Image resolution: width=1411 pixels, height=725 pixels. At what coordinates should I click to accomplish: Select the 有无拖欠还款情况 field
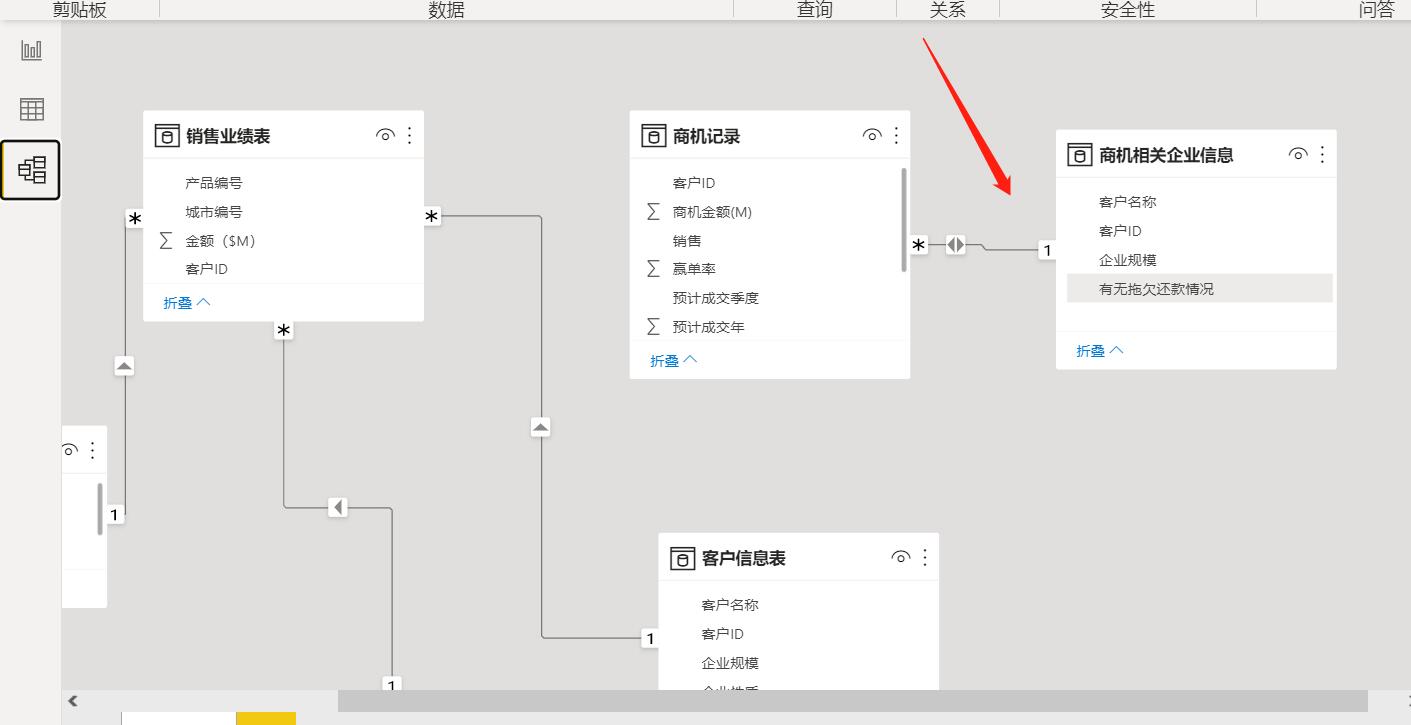[1156, 289]
